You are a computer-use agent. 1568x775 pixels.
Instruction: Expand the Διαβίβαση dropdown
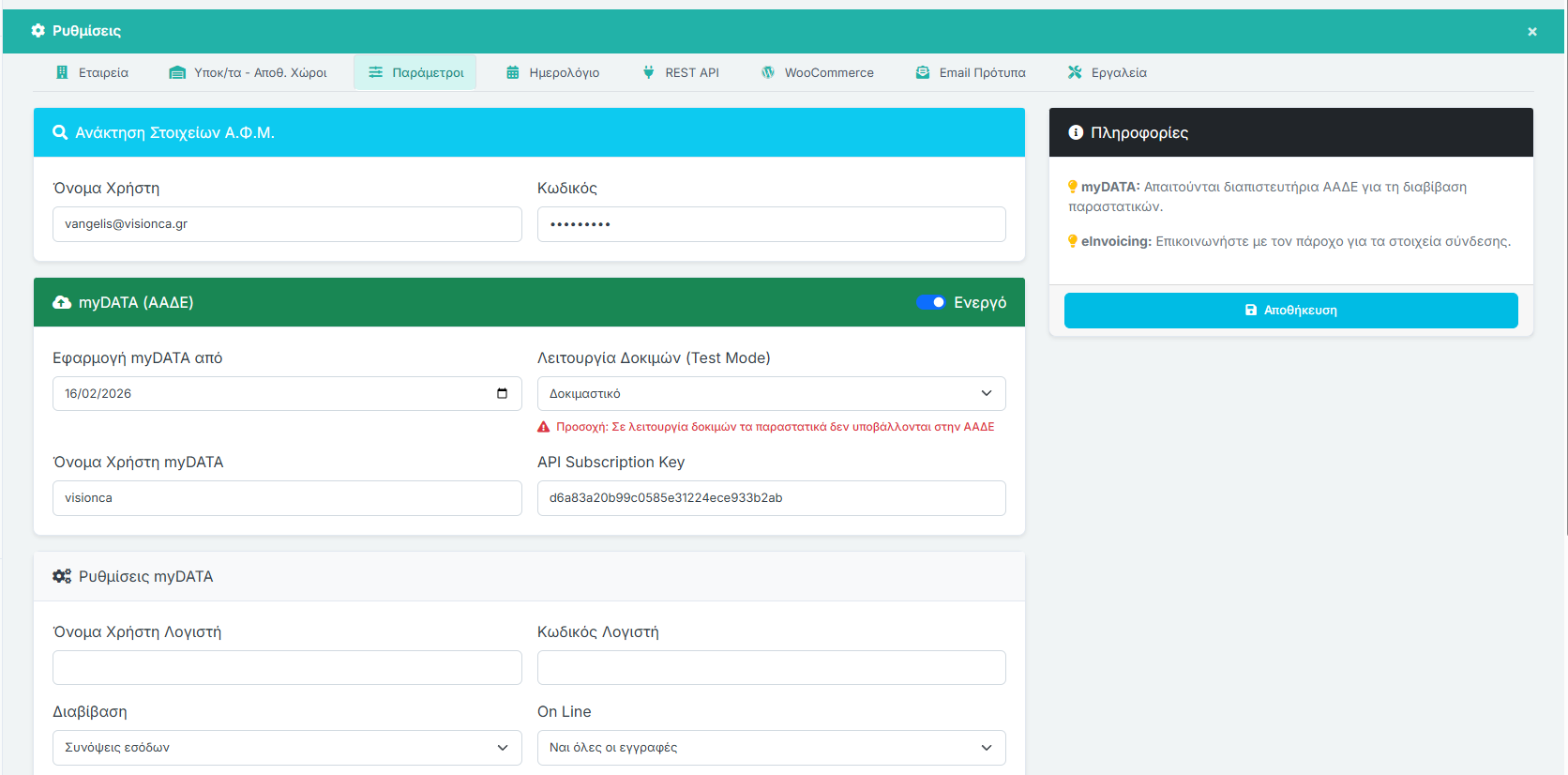(x=287, y=748)
